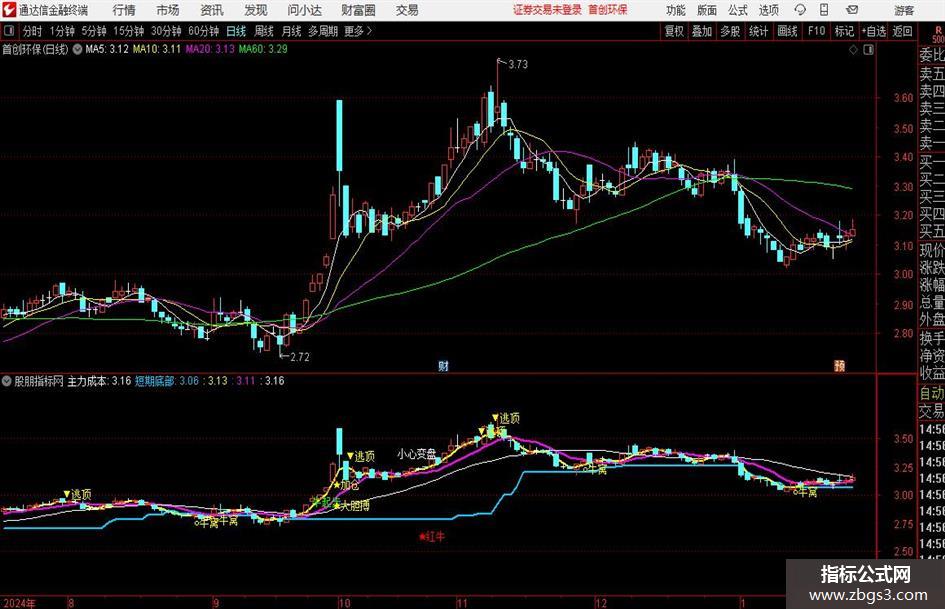Screen dimensions: 945x609
Task: Click the 游客 user account label
Action: pyautogui.click(x=904, y=10)
